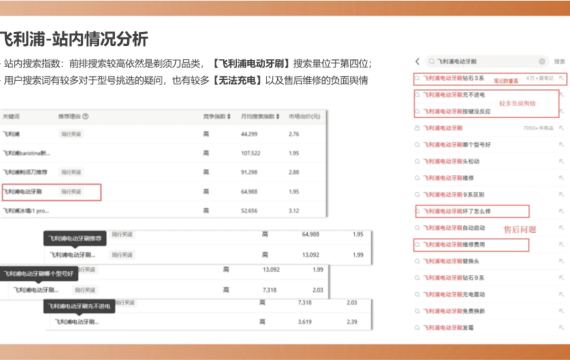Viewport: 570px width, 360px height.
Task: Click the fill-arrow icon on the 充电震动 suggestion
Action: click(561, 295)
